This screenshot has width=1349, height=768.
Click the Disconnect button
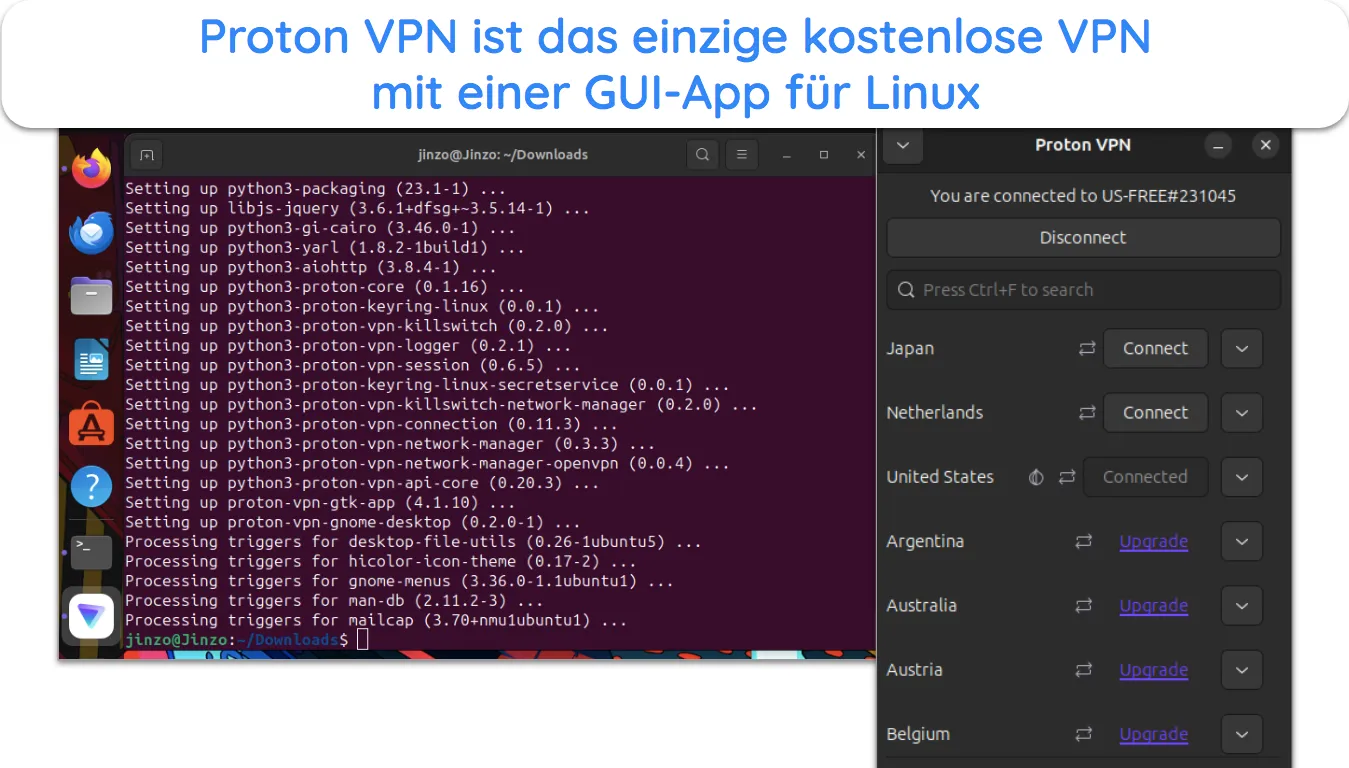[1083, 238]
